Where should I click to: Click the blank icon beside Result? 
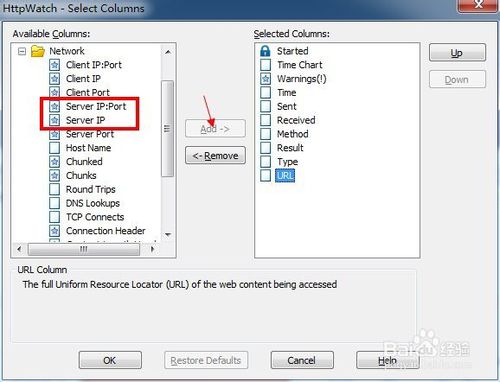pos(265,148)
